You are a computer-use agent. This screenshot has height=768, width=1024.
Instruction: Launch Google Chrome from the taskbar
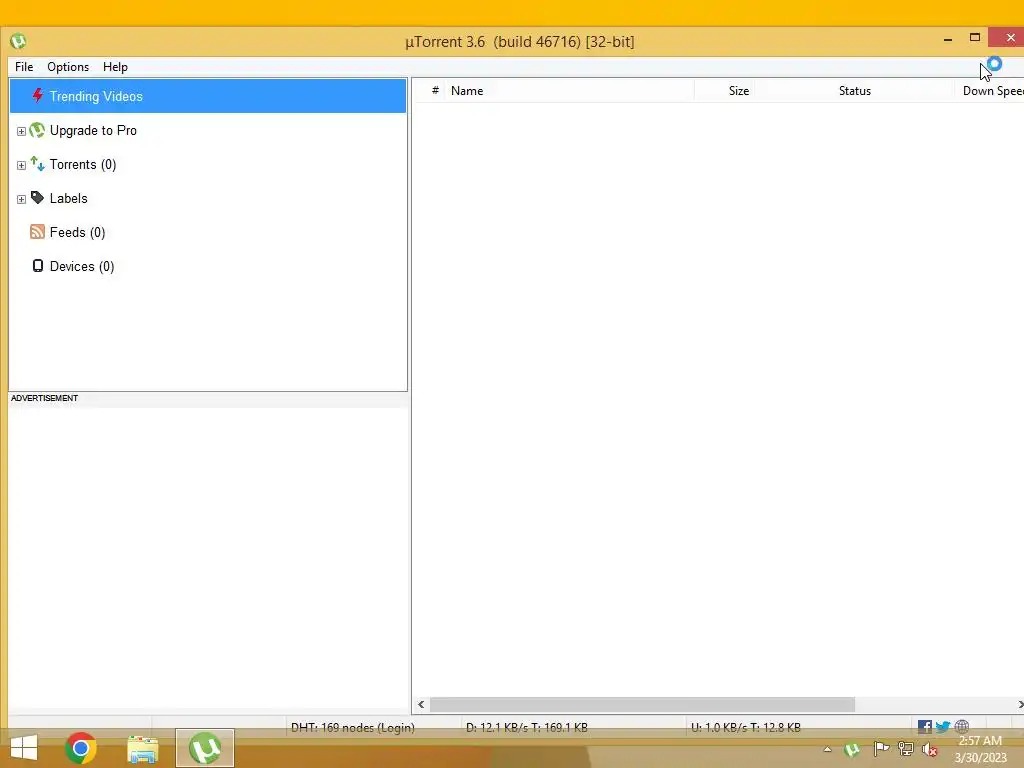point(81,748)
